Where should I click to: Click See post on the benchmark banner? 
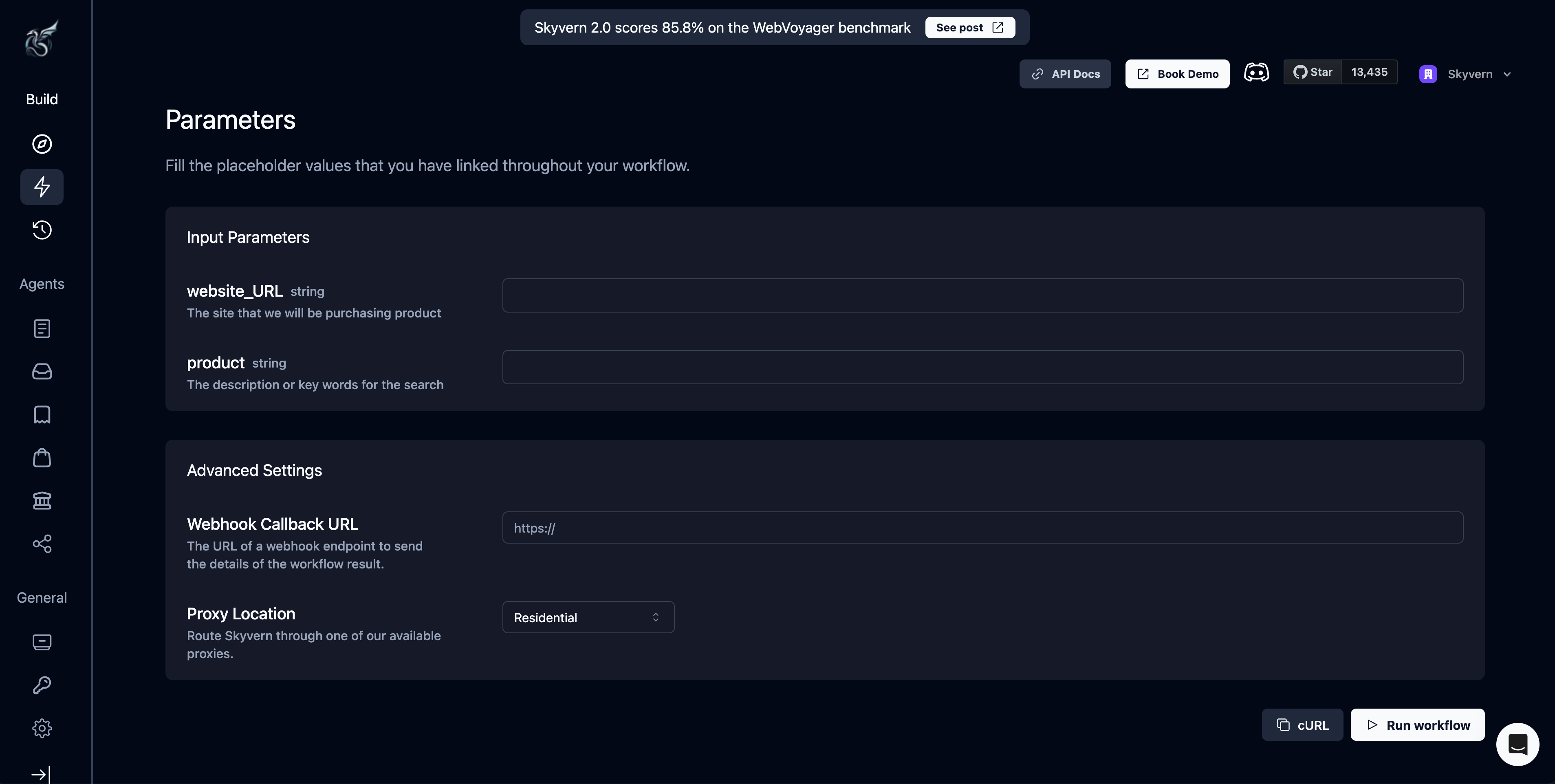pyautogui.click(x=969, y=27)
